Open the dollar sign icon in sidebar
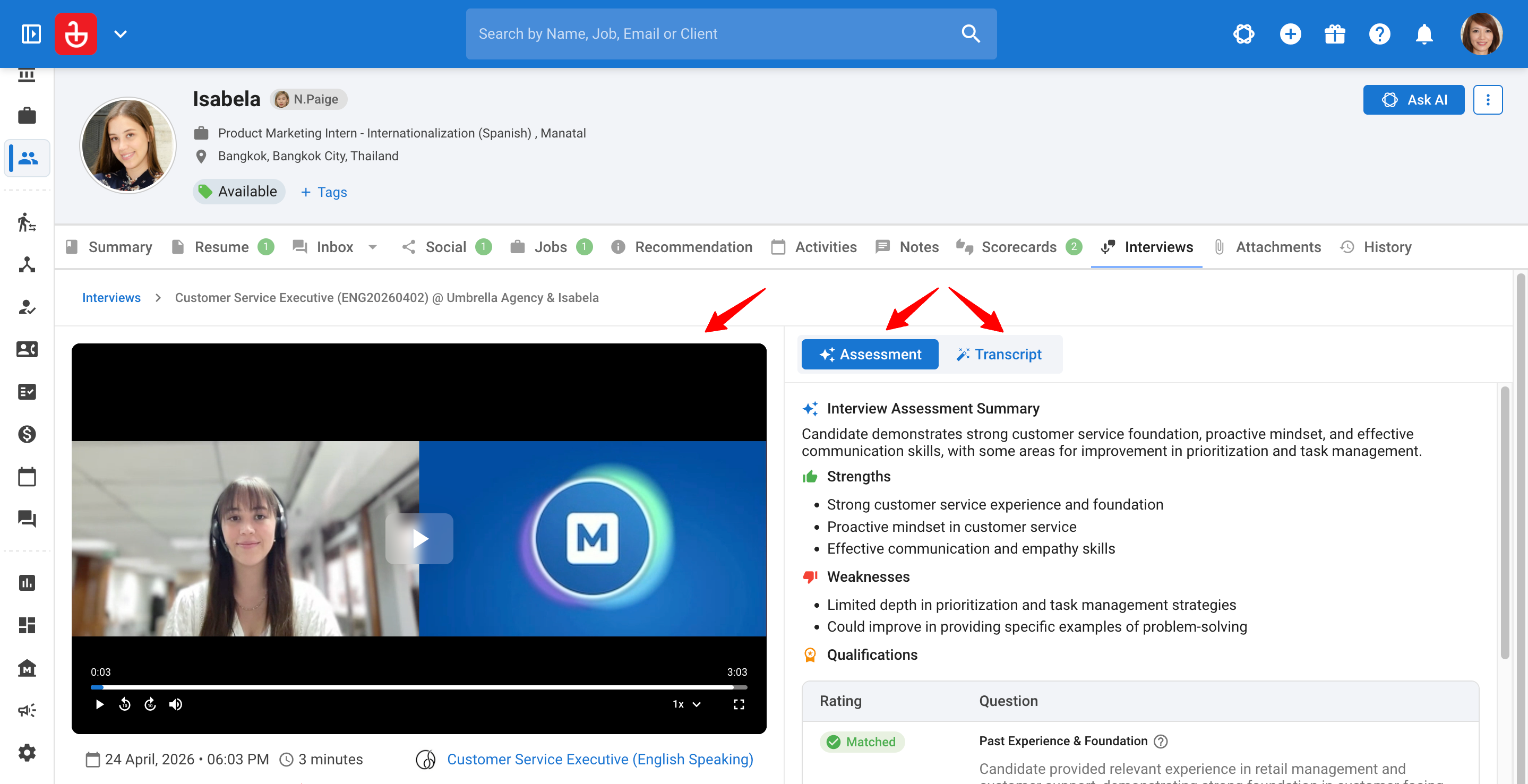The height and width of the screenshot is (784, 1528). pos(27,434)
